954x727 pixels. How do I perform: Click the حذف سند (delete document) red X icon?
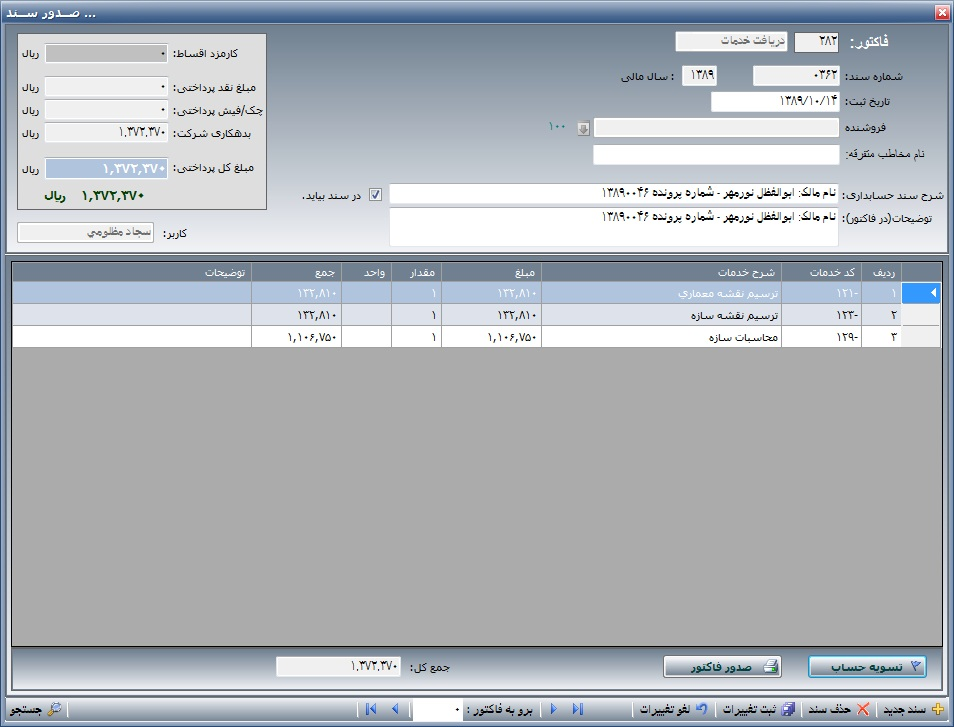pos(863,709)
